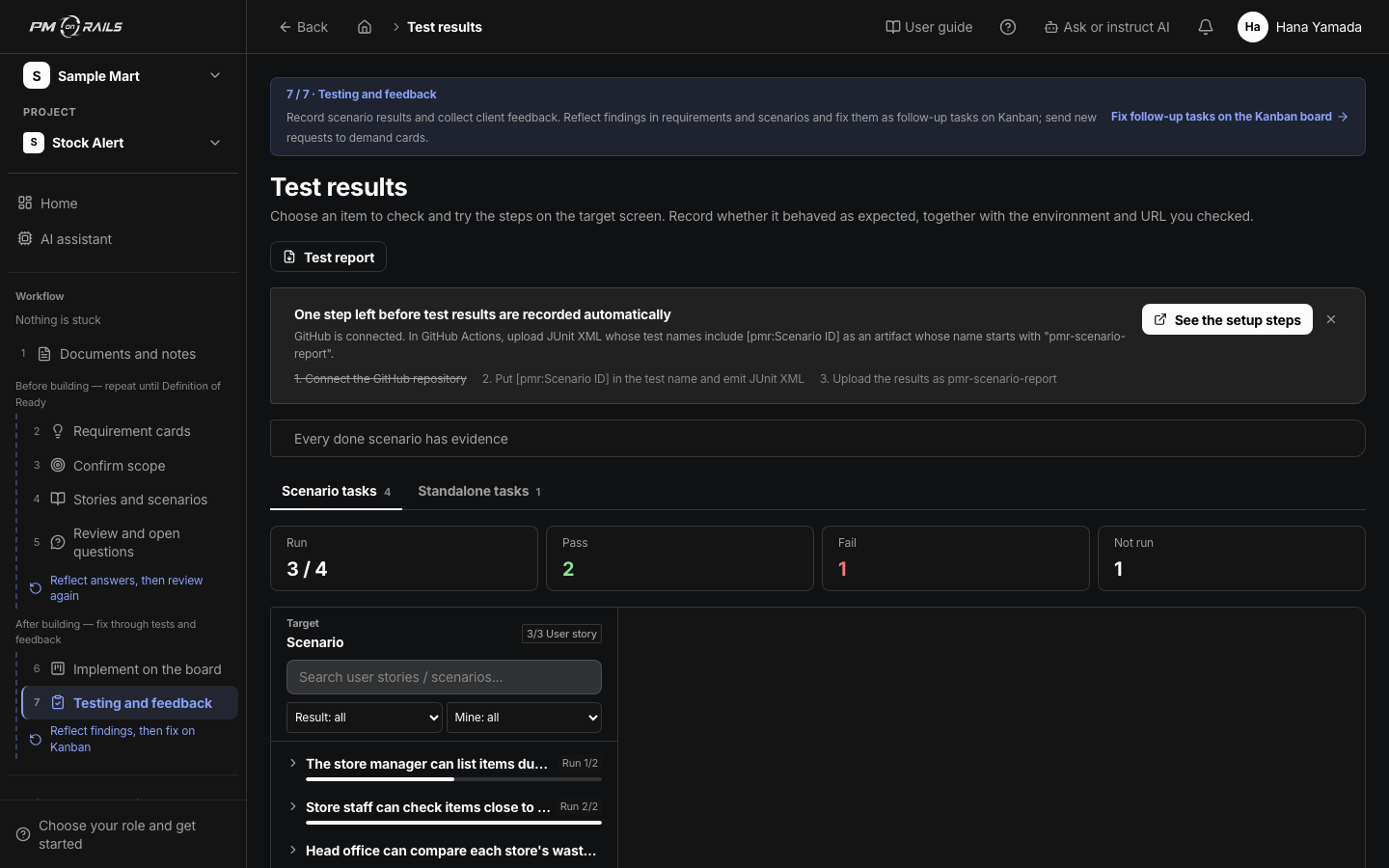Open the help question mark icon

[x=1008, y=27]
